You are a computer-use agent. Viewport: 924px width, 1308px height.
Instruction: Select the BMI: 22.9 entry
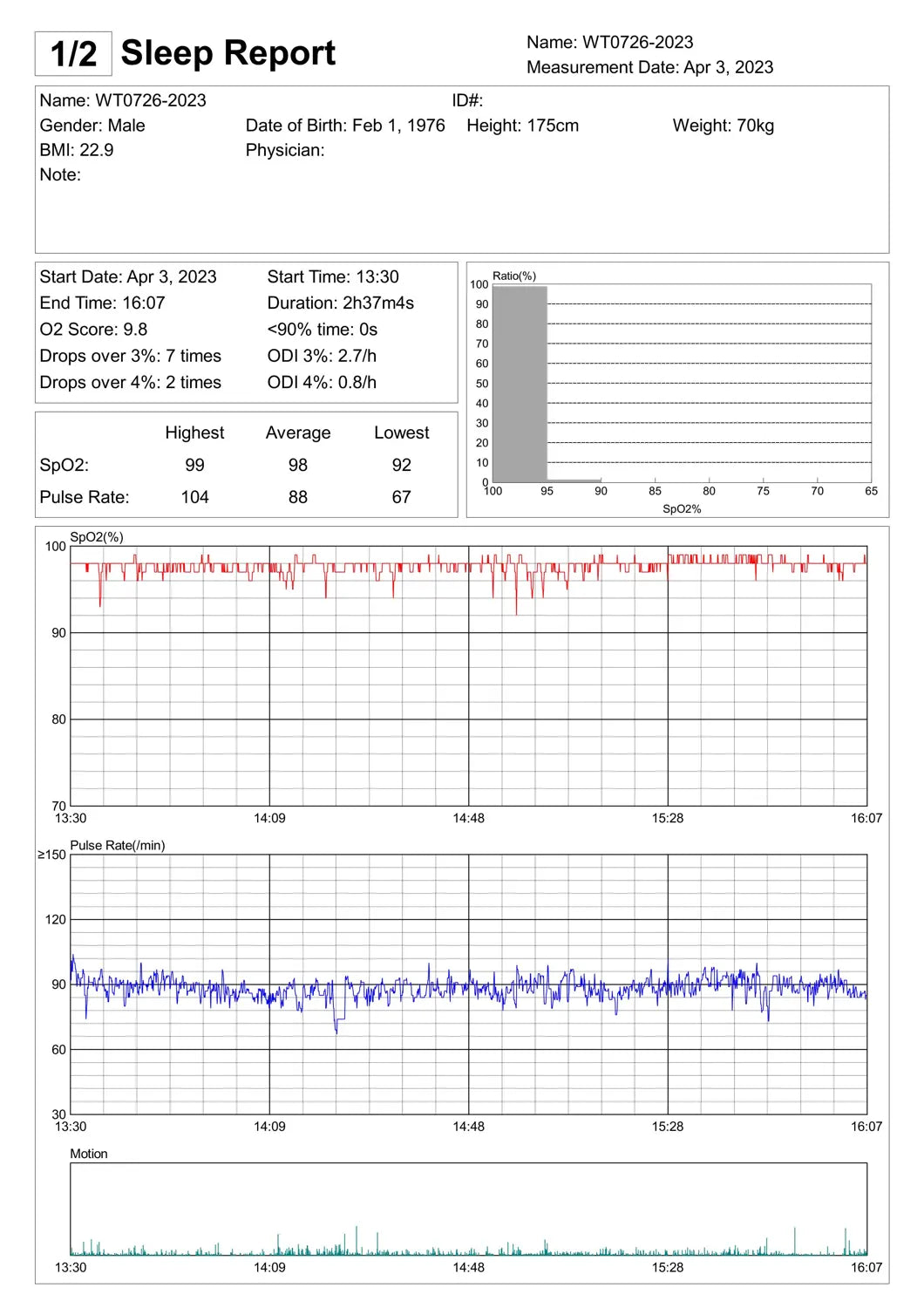coord(77,150)
